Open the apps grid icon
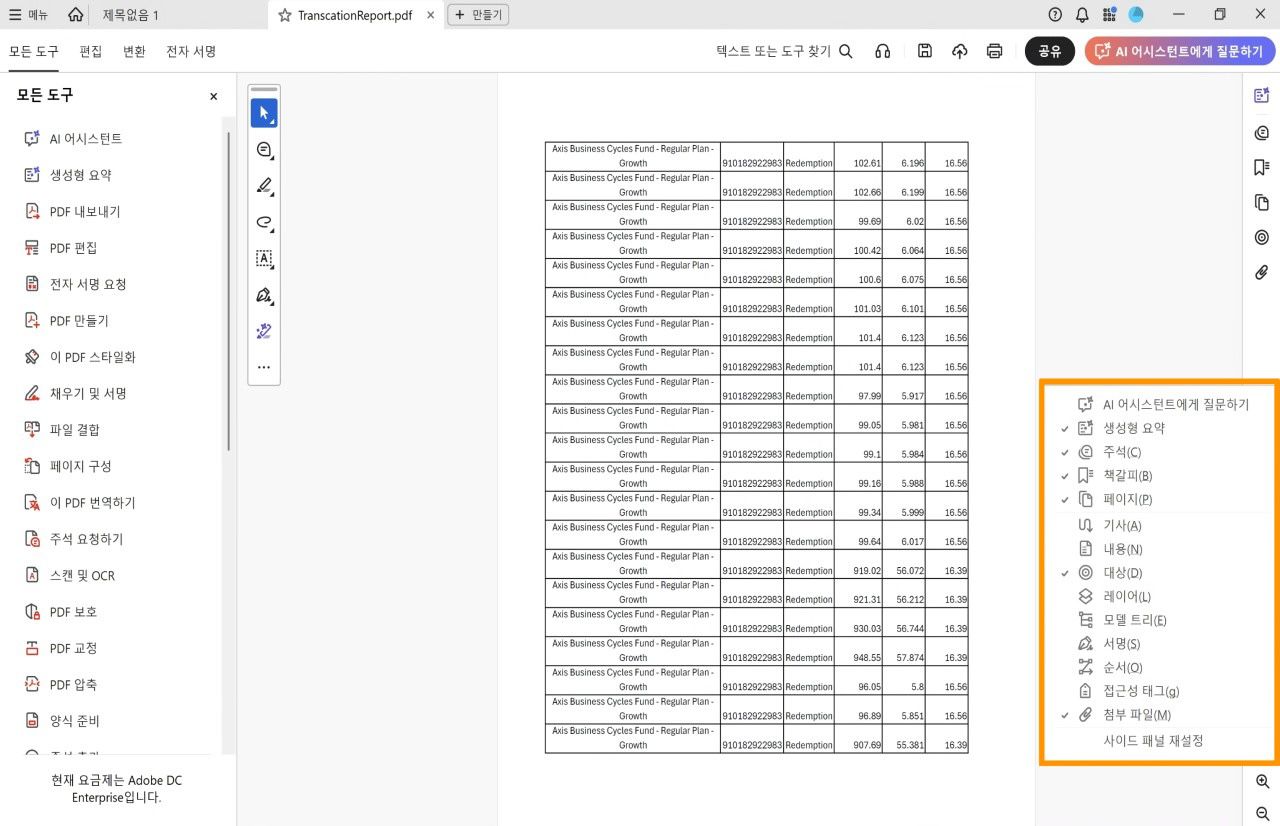 coord(1109,15)
